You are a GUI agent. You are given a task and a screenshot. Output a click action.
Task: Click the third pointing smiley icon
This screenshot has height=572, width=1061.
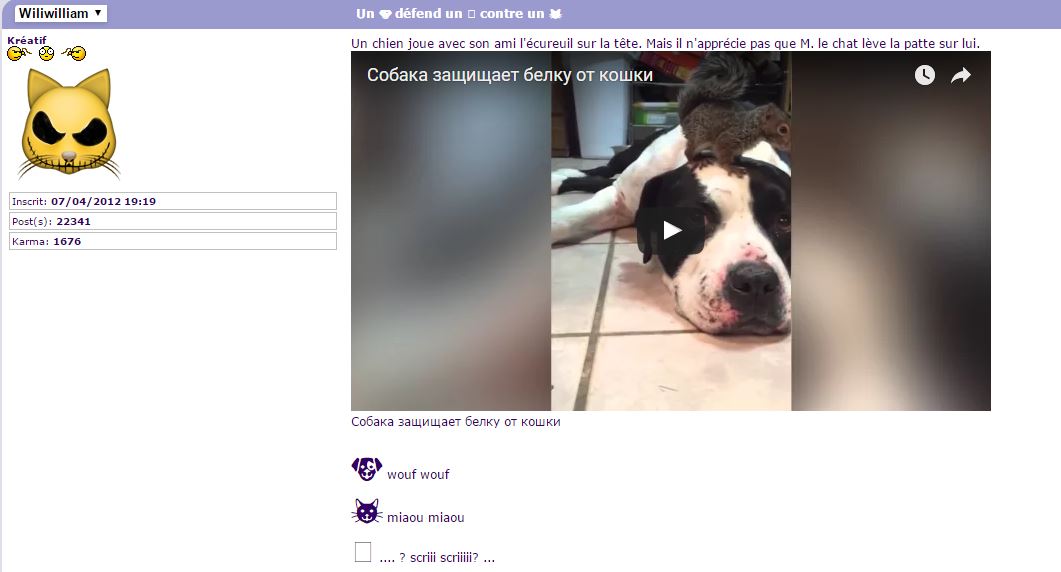[74, 53]
